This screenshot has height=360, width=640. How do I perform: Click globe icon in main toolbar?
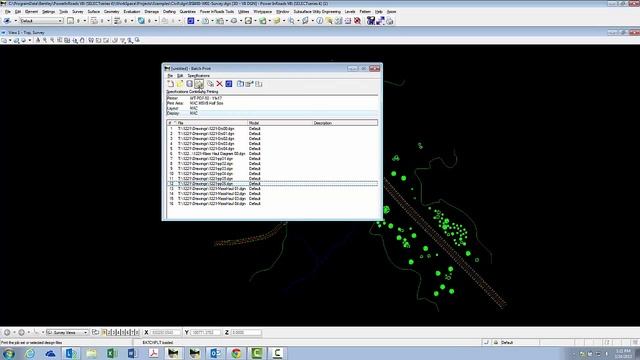coord(141,20)
